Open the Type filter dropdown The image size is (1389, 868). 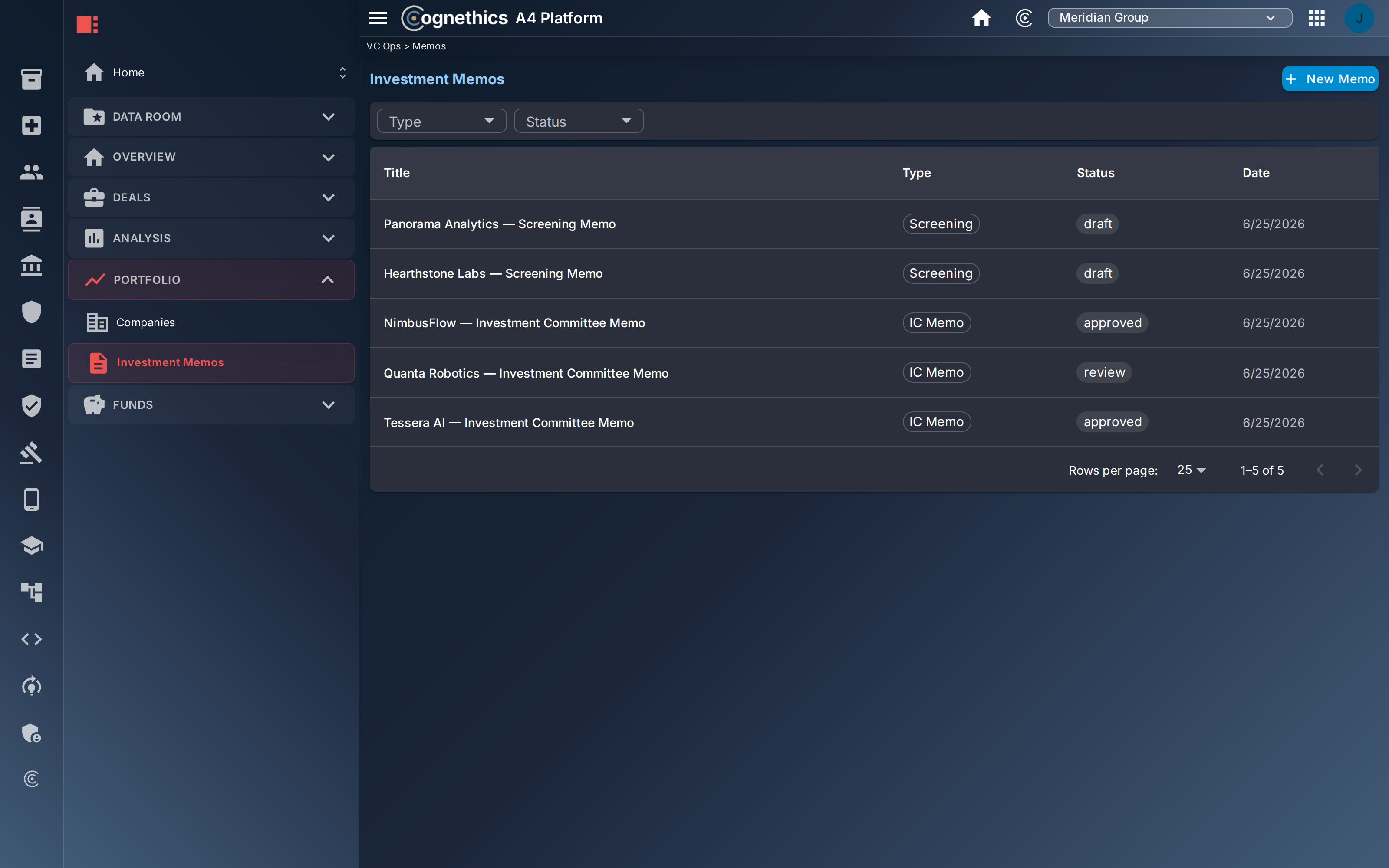441,121
